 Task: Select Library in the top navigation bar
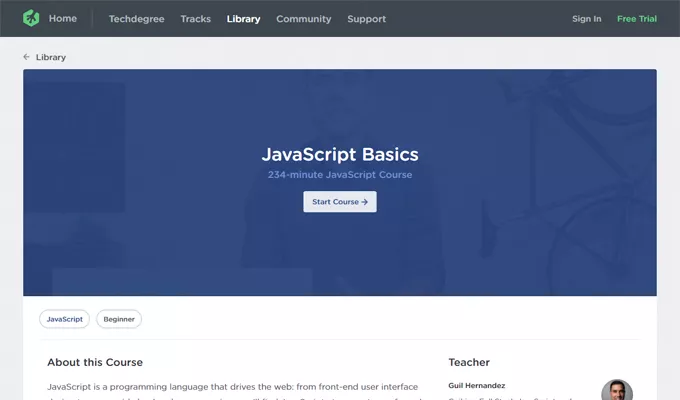pyautogui.click(x=243, y=19)
